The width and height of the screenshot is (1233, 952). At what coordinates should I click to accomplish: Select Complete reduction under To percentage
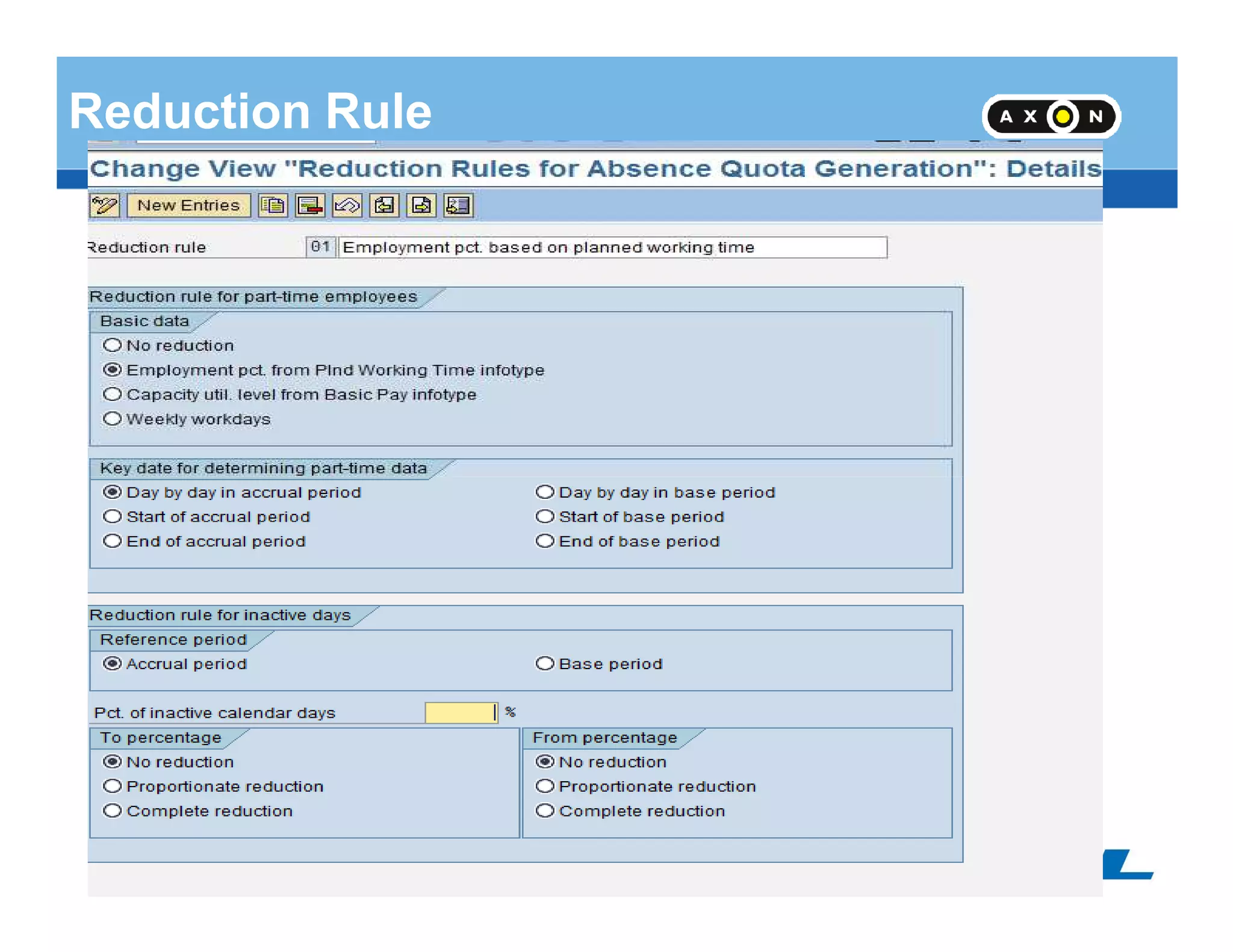tap(112, 811)
